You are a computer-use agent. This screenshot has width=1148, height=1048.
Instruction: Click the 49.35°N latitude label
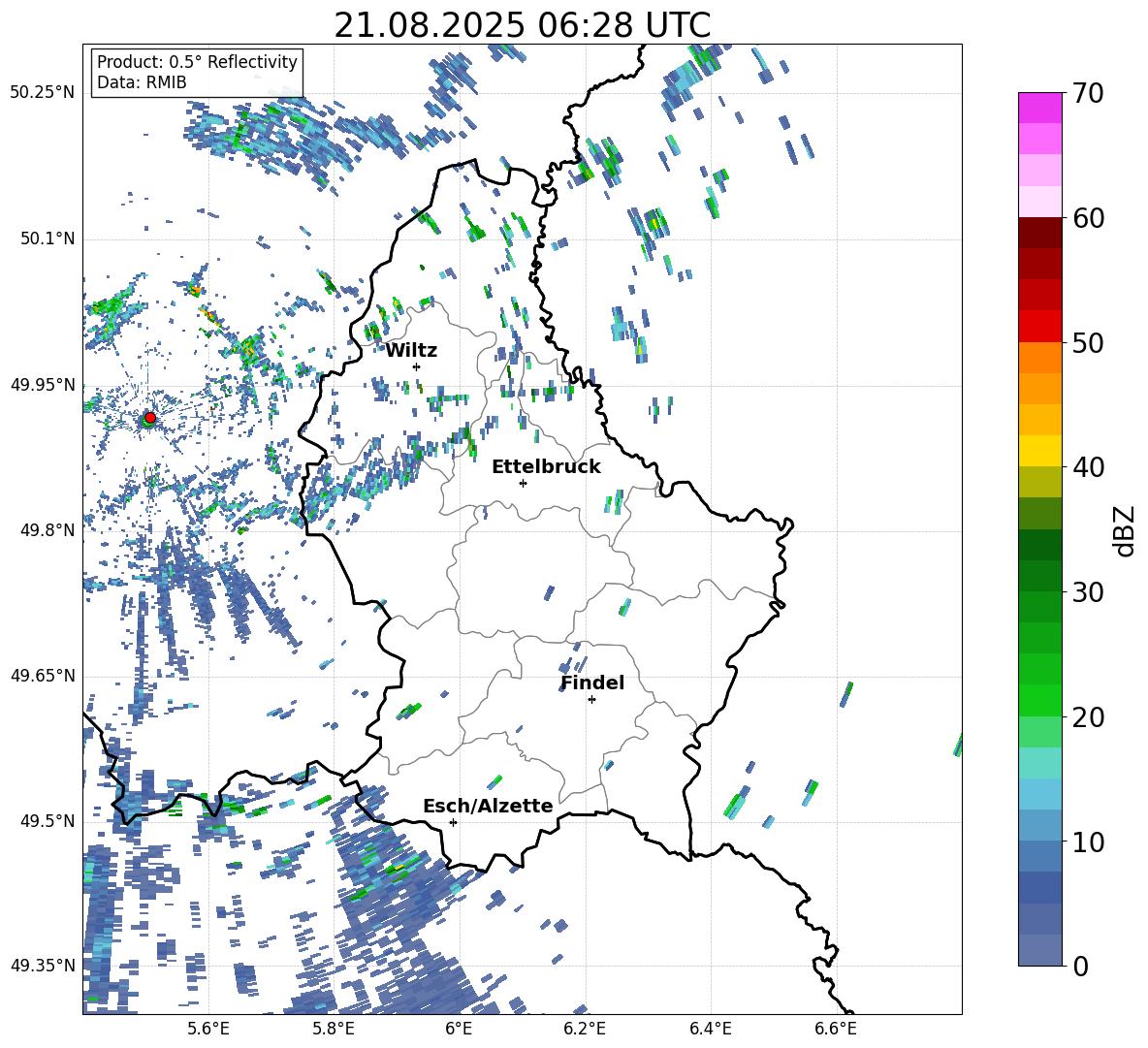(x=43, y=966)
